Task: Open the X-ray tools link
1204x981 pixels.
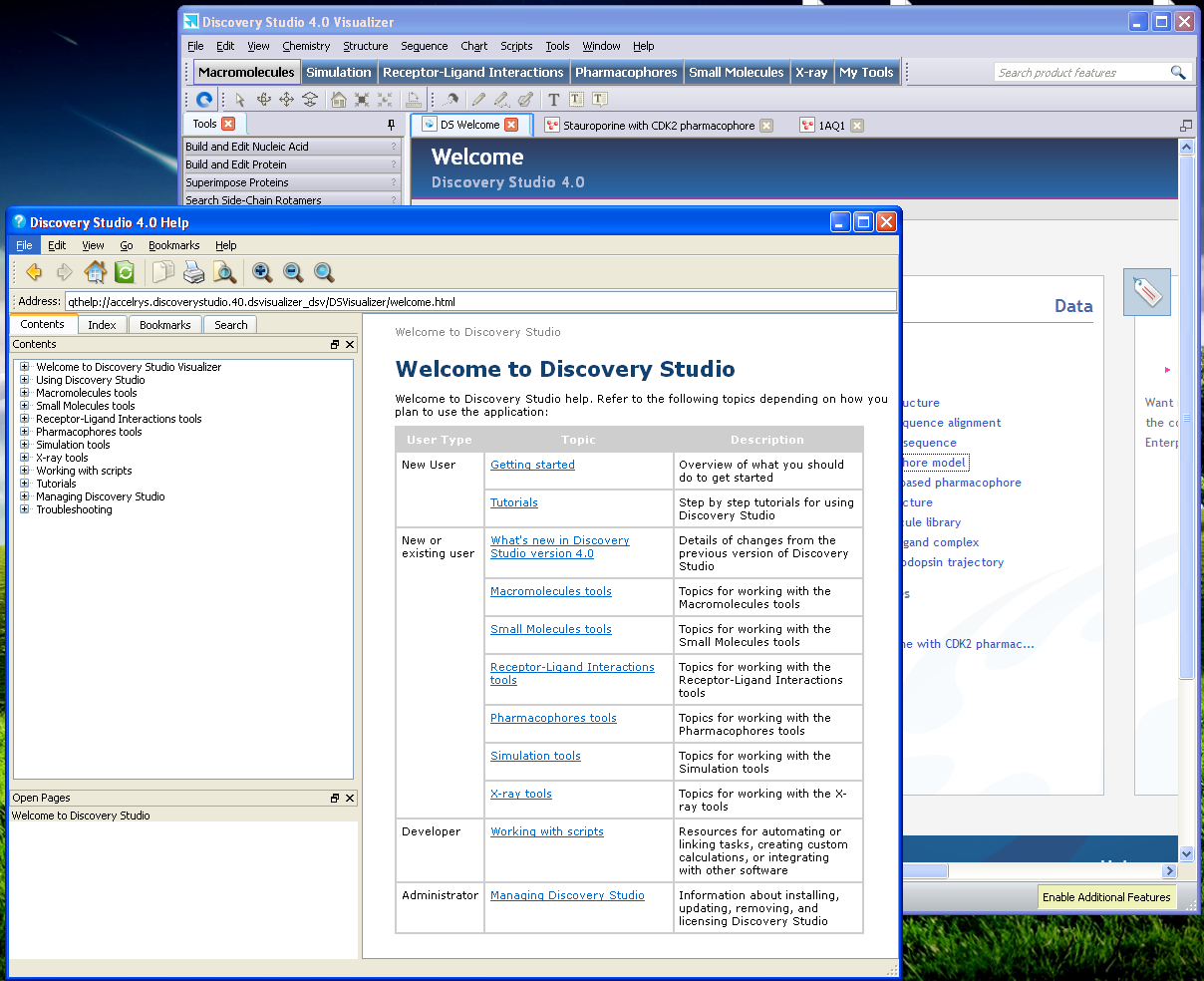Action: 521,794
